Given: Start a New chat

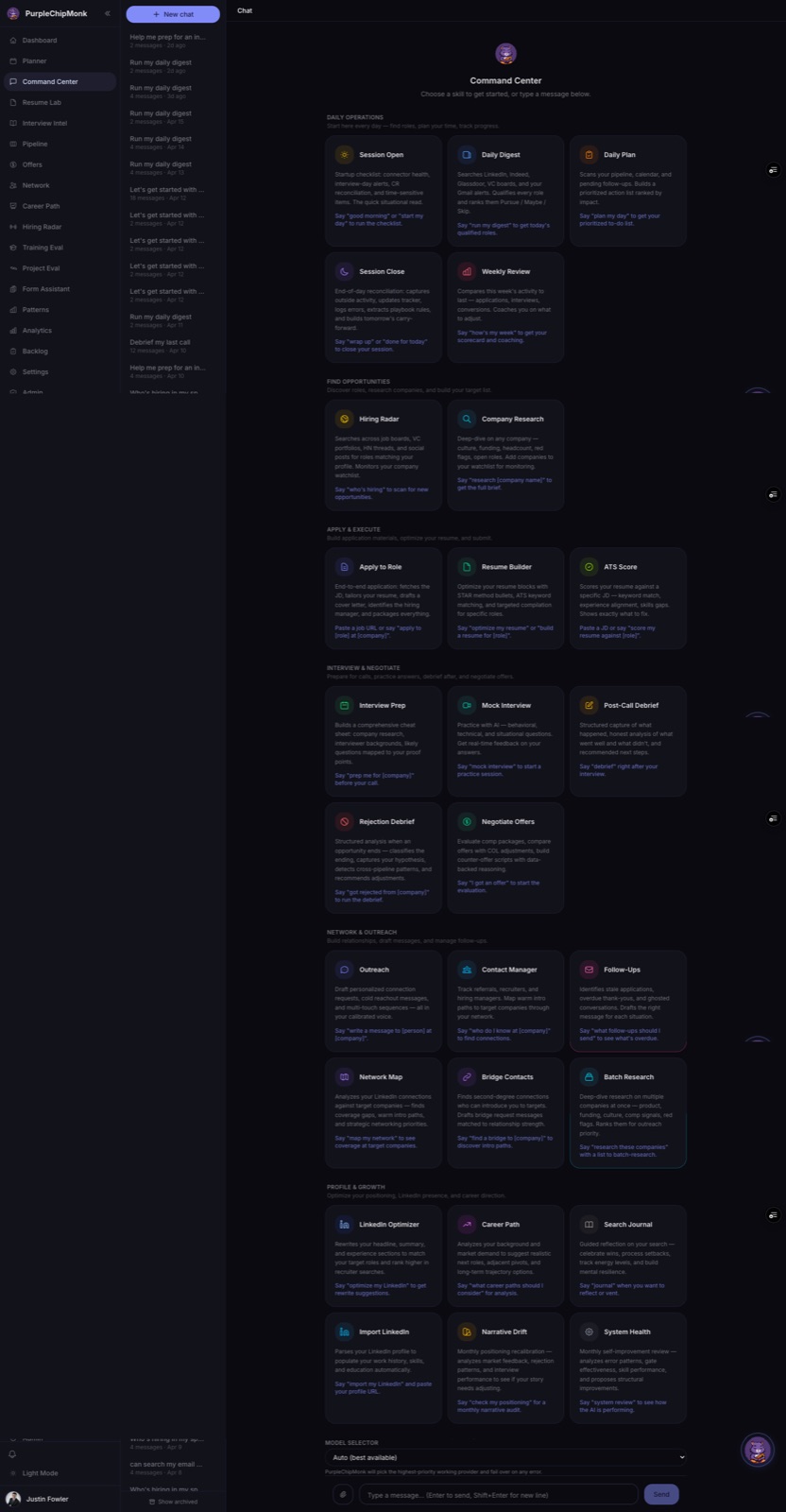Looking at the screenshot, I should click(173, 14).
